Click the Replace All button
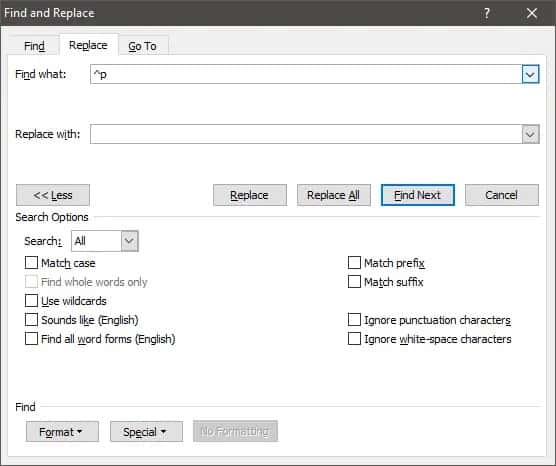Screen dimensions: 556x466 pos(334,195)
